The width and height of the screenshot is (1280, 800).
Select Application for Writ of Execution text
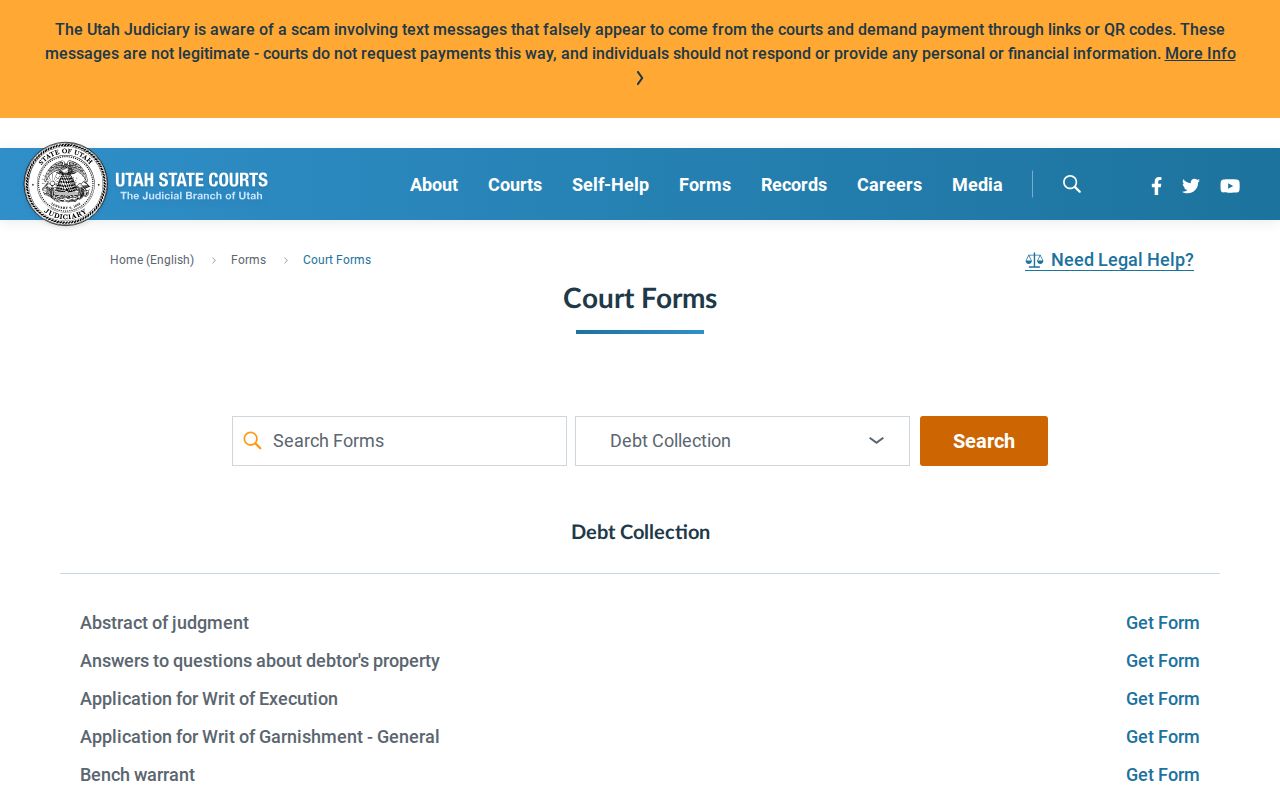pos(209,699)
